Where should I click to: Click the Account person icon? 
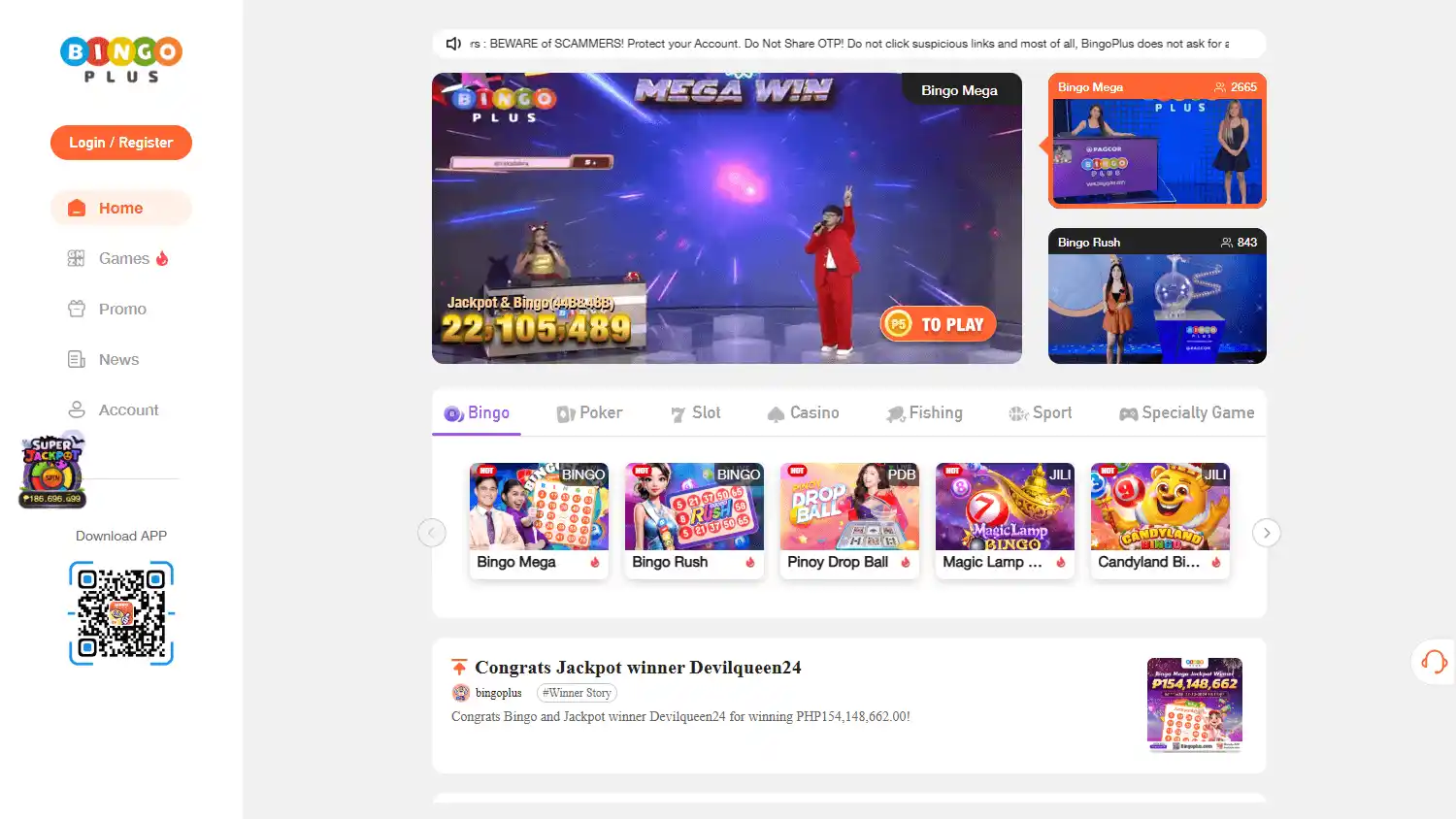click(x=77, y=409)
